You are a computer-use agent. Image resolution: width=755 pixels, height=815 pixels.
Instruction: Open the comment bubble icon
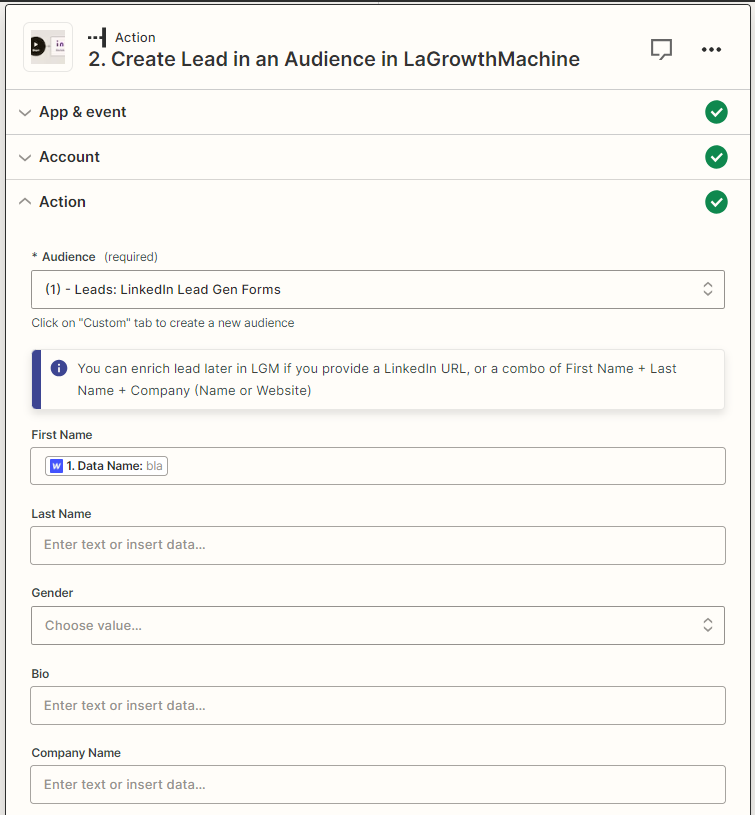pyautogui.click(x=661, y=49)
